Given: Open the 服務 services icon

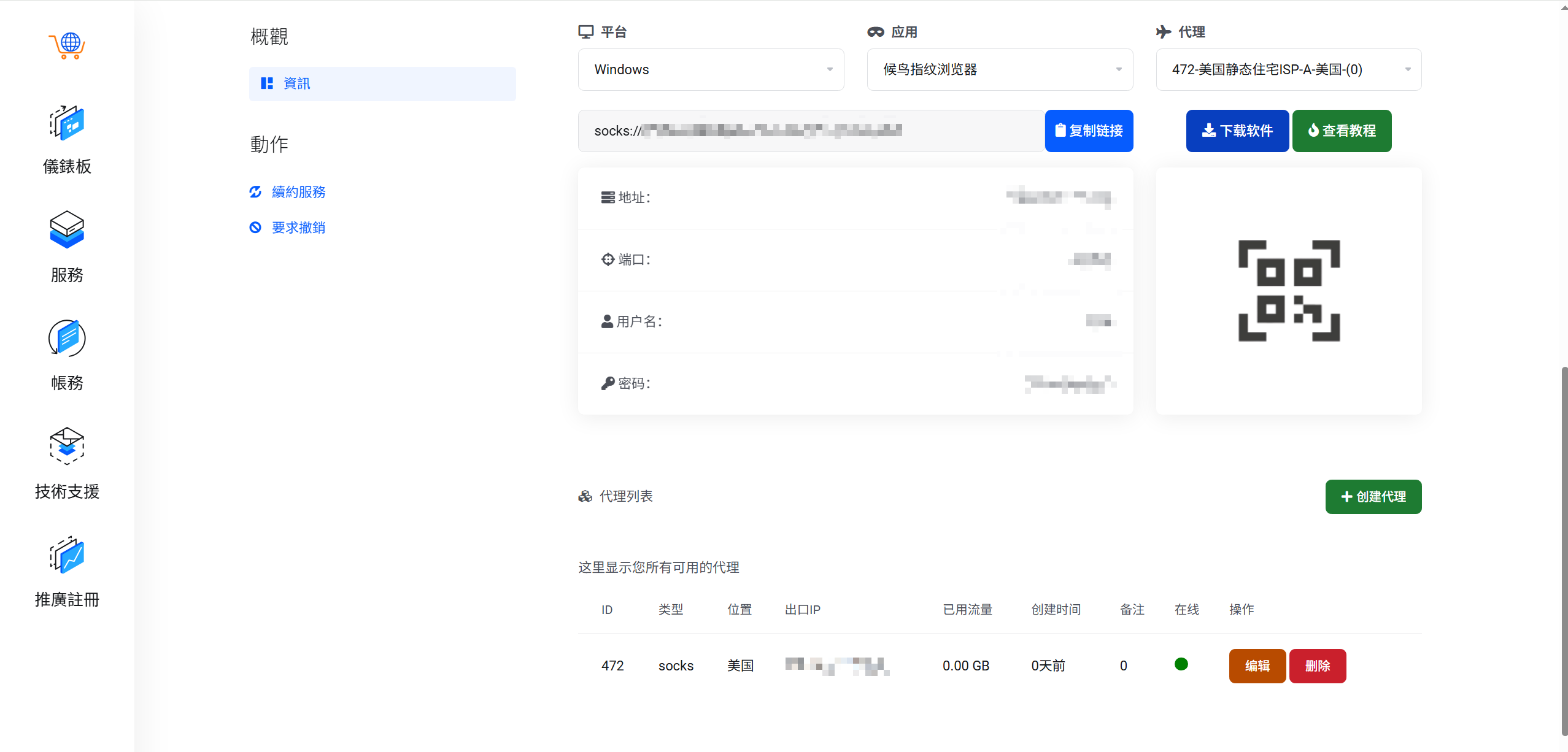Looking at the screenshot, I should (x=67, y=229).
